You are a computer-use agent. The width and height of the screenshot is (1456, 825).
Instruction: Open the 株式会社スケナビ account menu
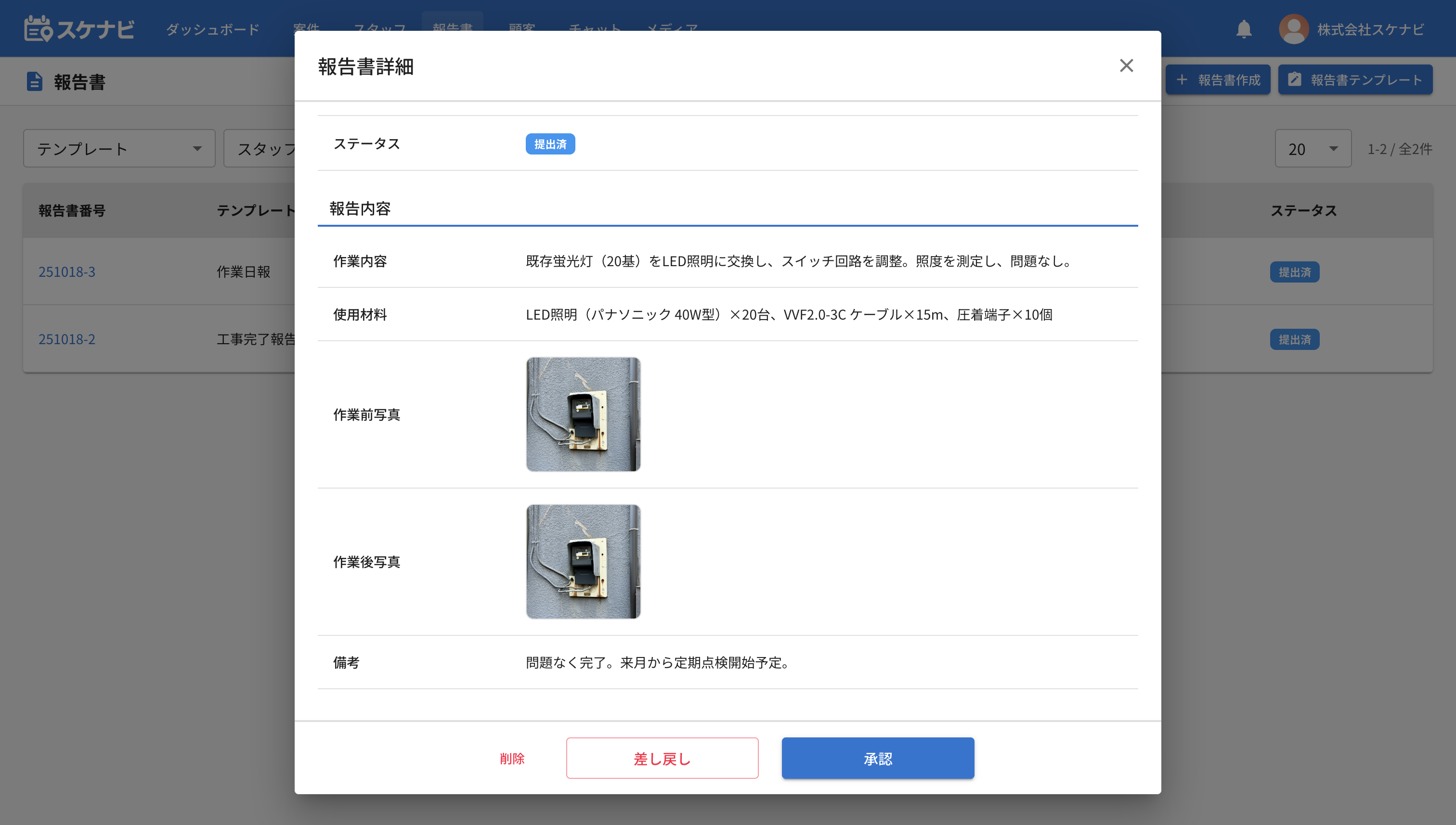1370,29
